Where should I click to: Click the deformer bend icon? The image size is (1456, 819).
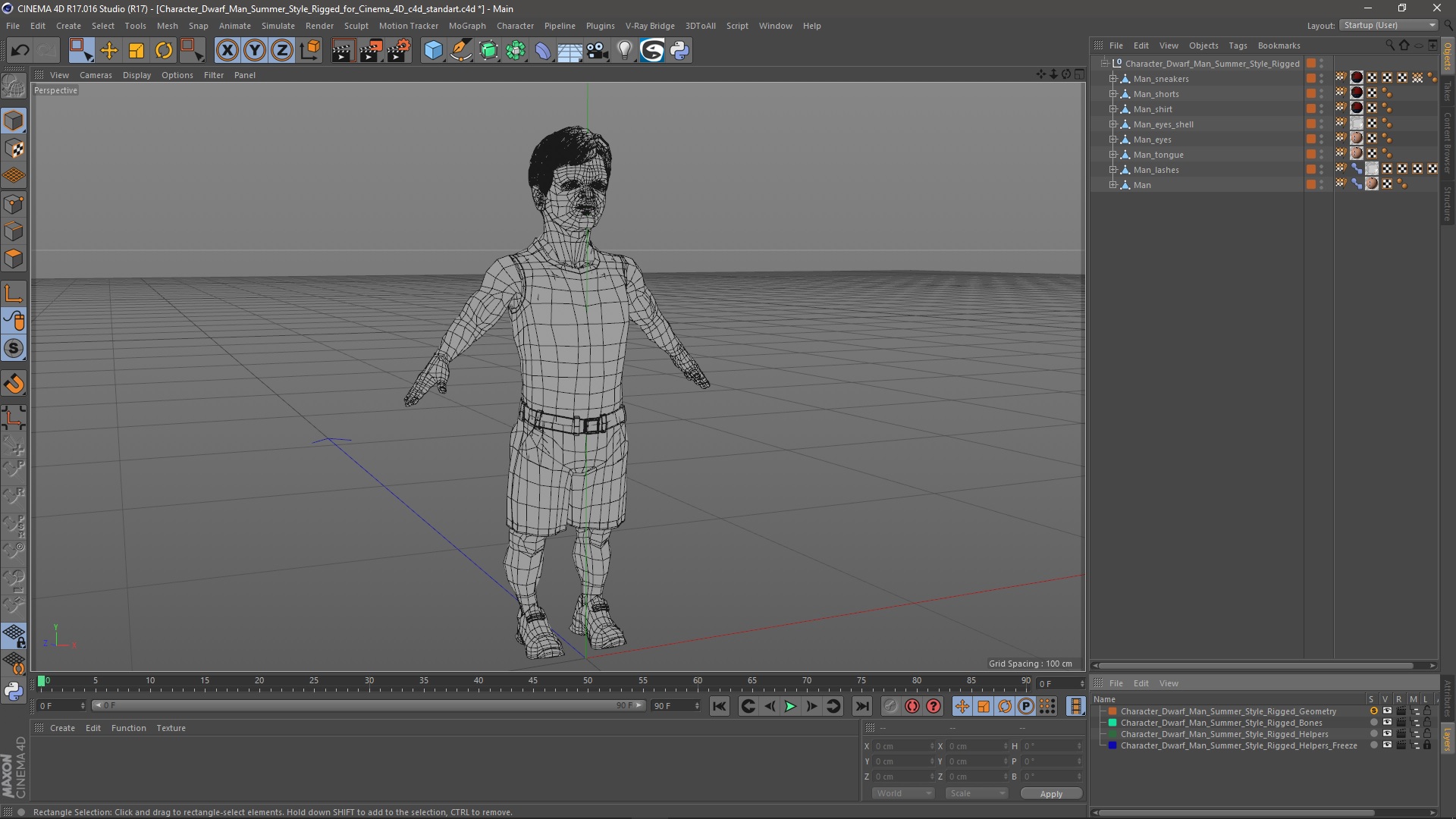[x=543, y=51]
